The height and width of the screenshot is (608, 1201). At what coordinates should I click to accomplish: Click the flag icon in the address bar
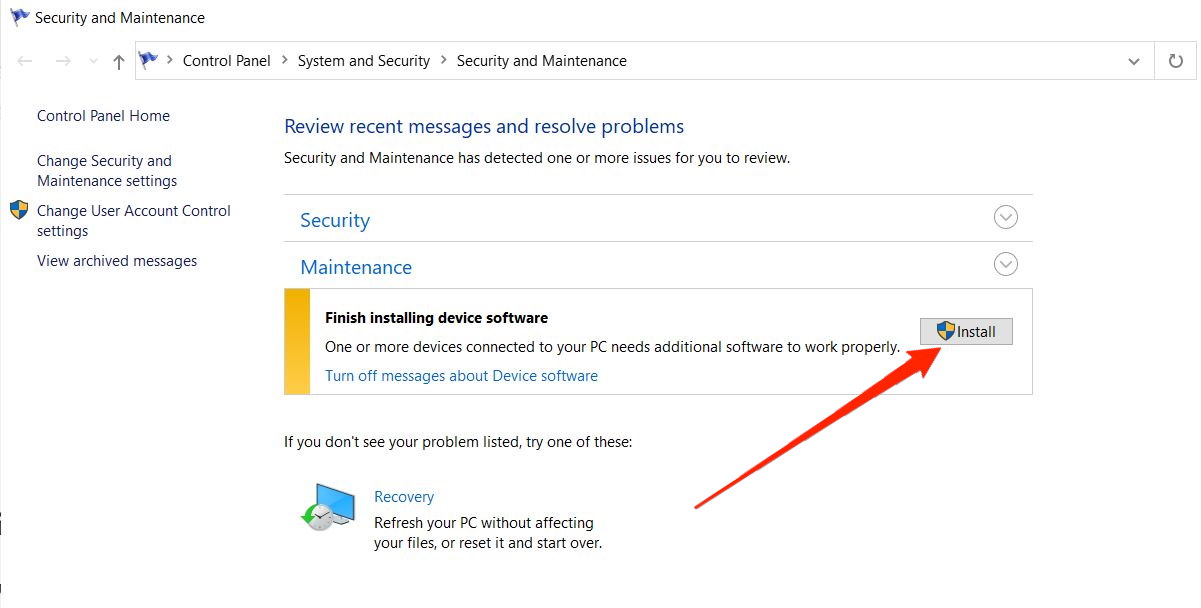tap(149, 61)
